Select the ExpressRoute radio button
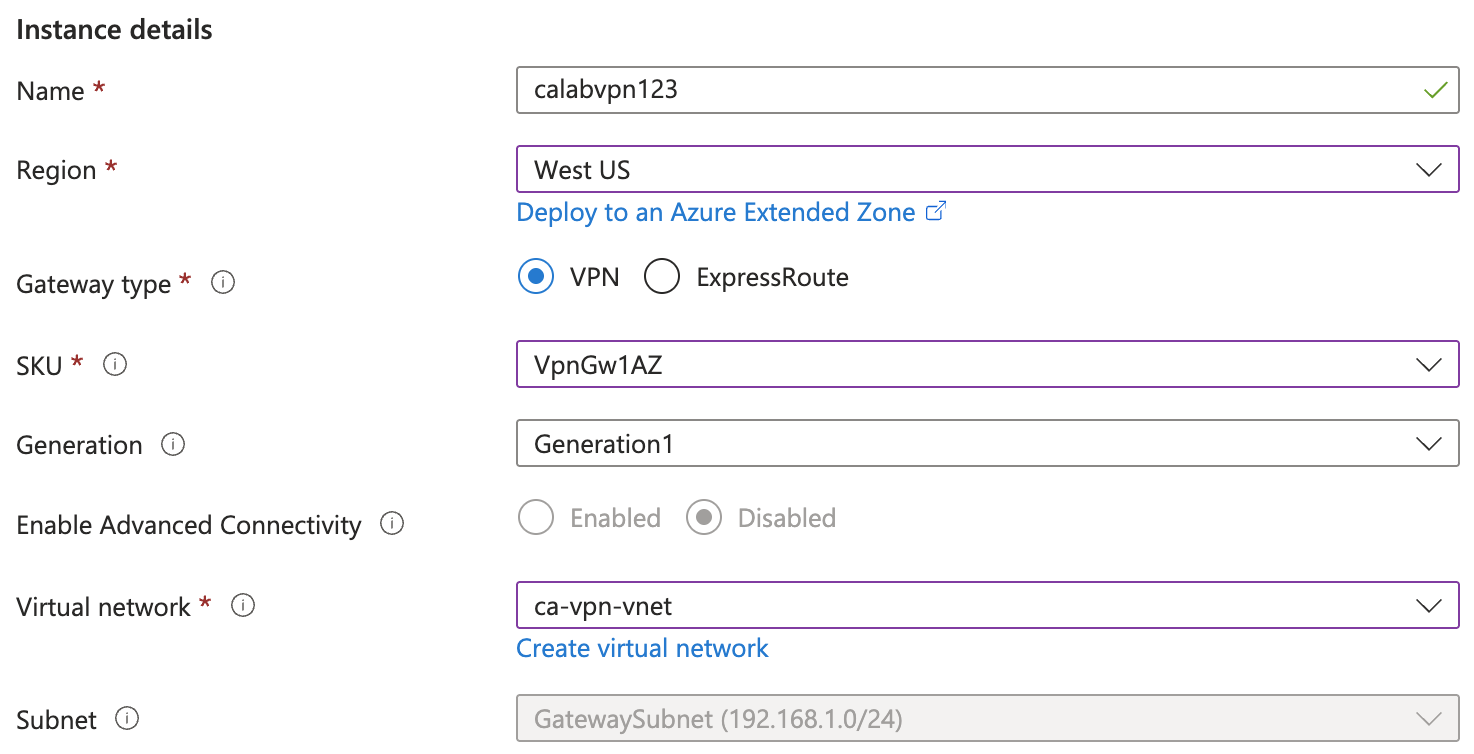This screenshot has height=754, width=1474. pyautogui.click(x=662, y=277)
